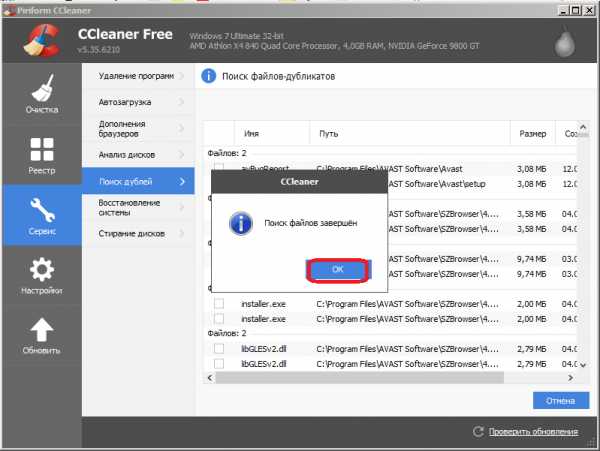600x451 pixels.
Task: Click chevron next to Автозагрузка
Action: point(182,102)
